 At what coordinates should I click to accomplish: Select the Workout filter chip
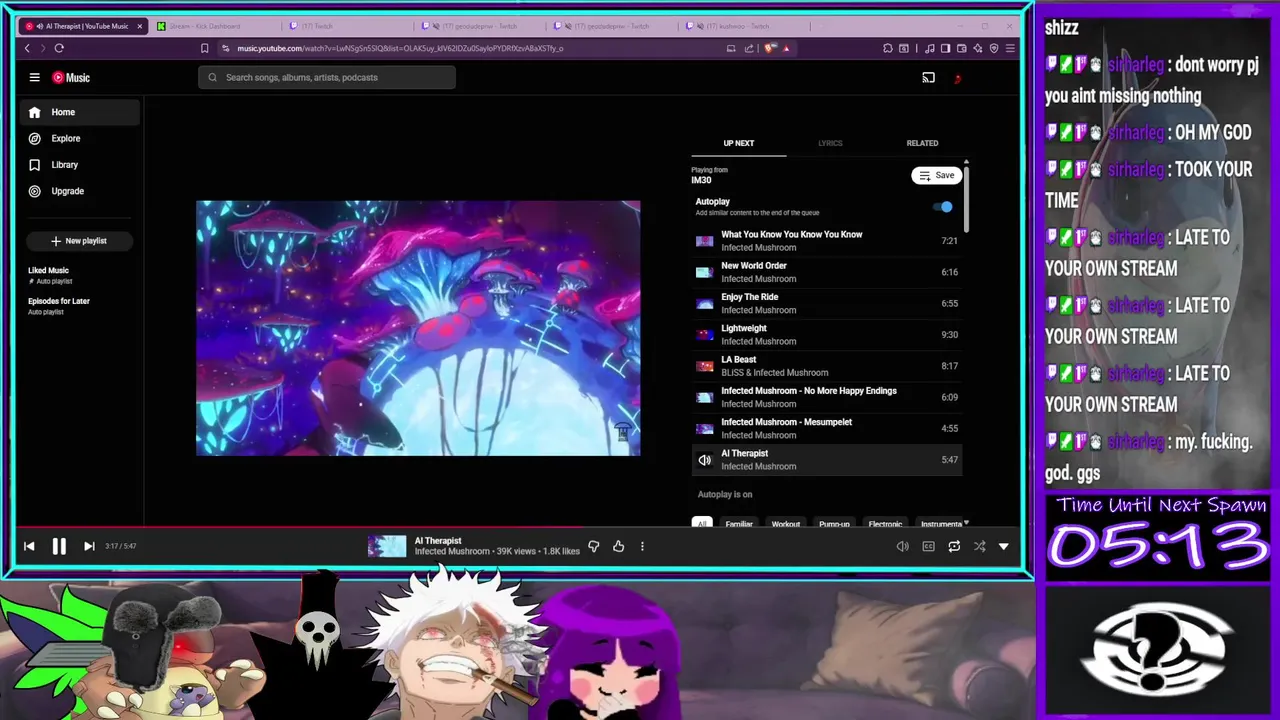[x=786, y=524]
